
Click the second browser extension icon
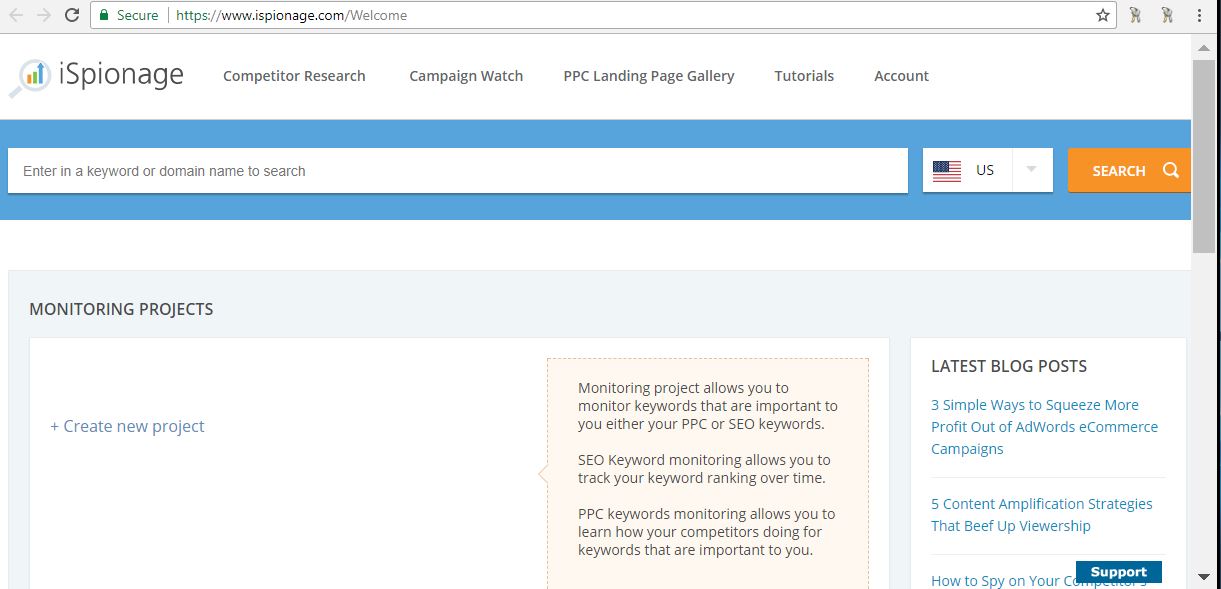click(1167, 15)
